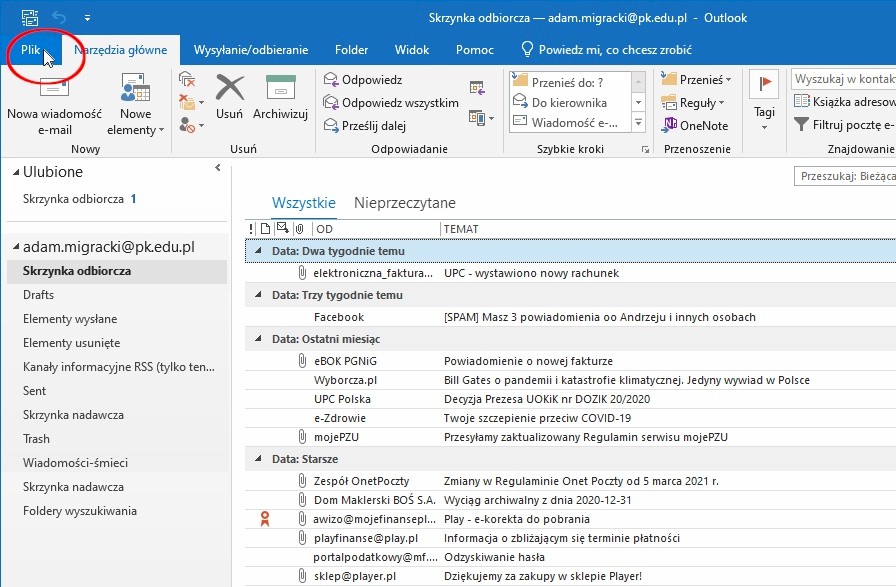Forward the message with Prześlij dalej
The width and height of the screenshot is (896, 587).
pos(331,126)
